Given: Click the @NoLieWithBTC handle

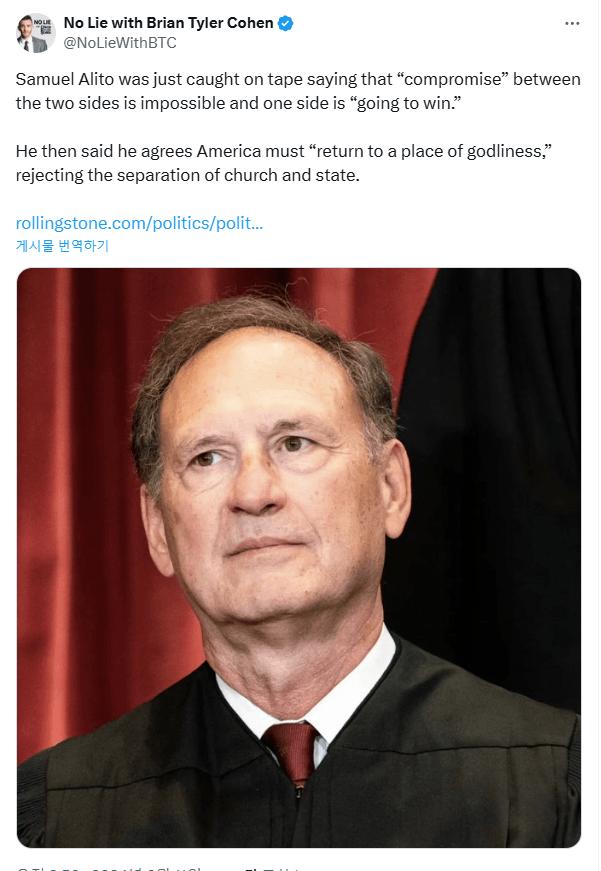Looking at the screenshot, I should (x=120, y=43).
